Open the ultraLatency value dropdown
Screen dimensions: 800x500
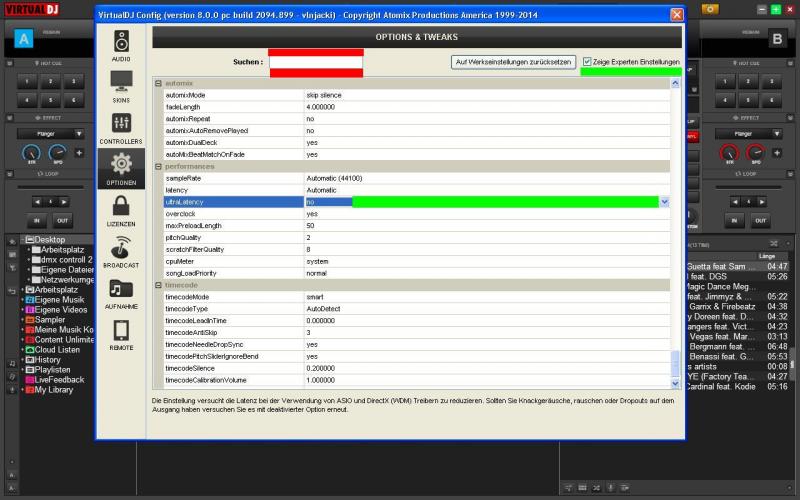pos(664,202)
